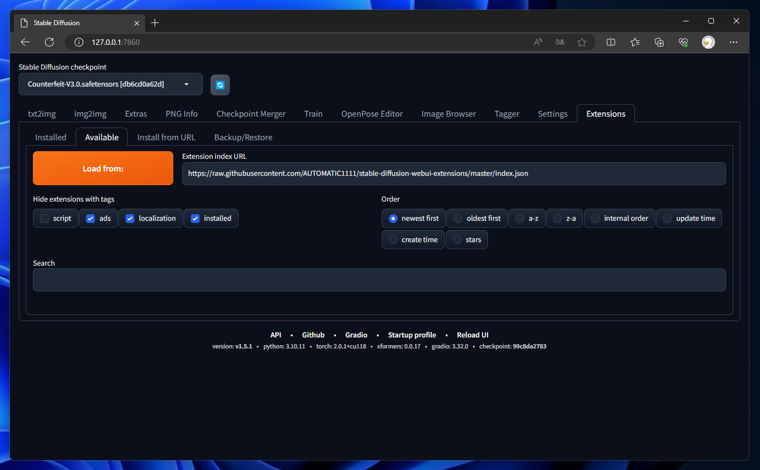The width and height of the screenshot is (760, 470).
Task: Open the Extras tab
Action: pos(136,114)
